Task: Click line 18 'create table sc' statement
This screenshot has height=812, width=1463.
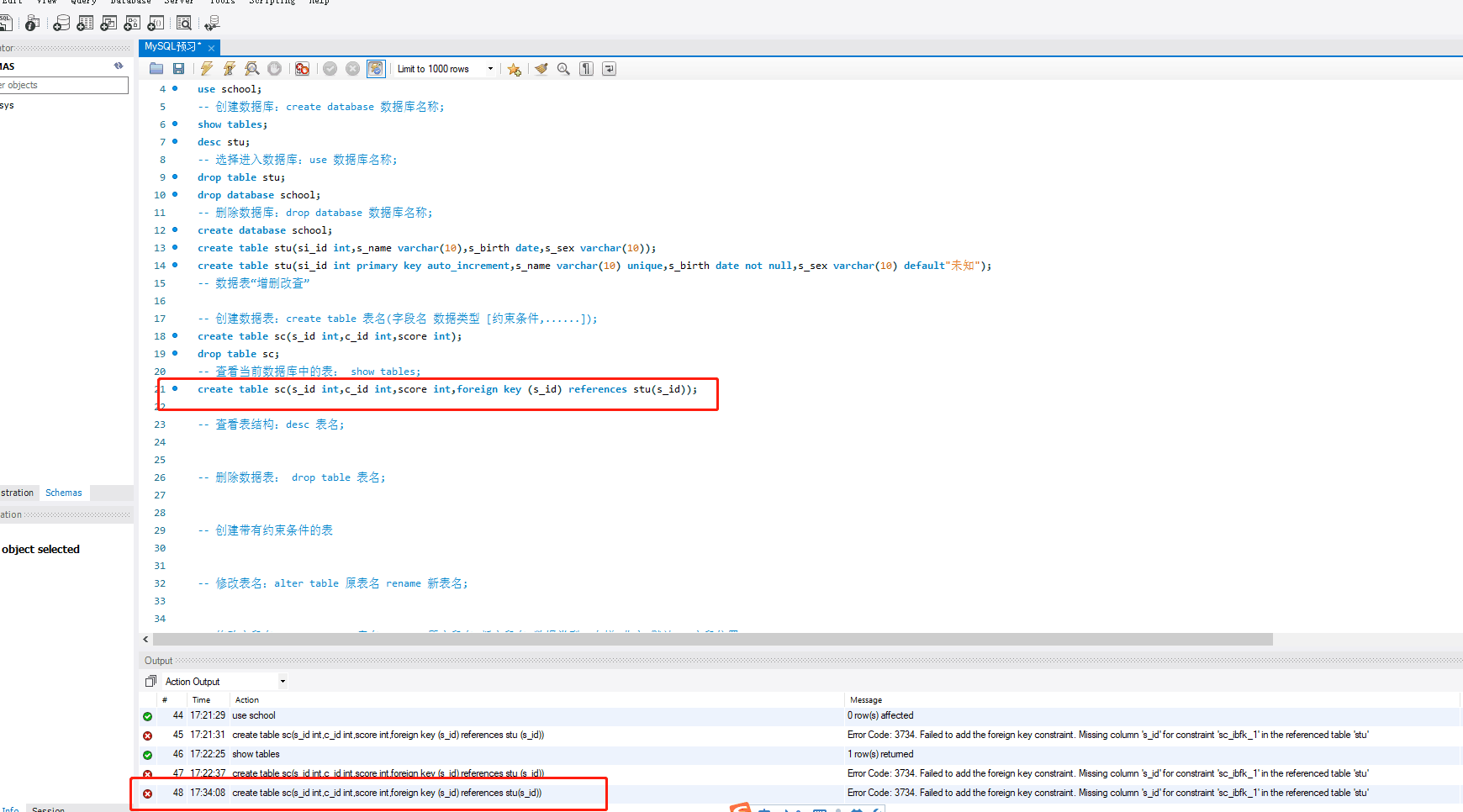Action: click(x=330, y=336)
